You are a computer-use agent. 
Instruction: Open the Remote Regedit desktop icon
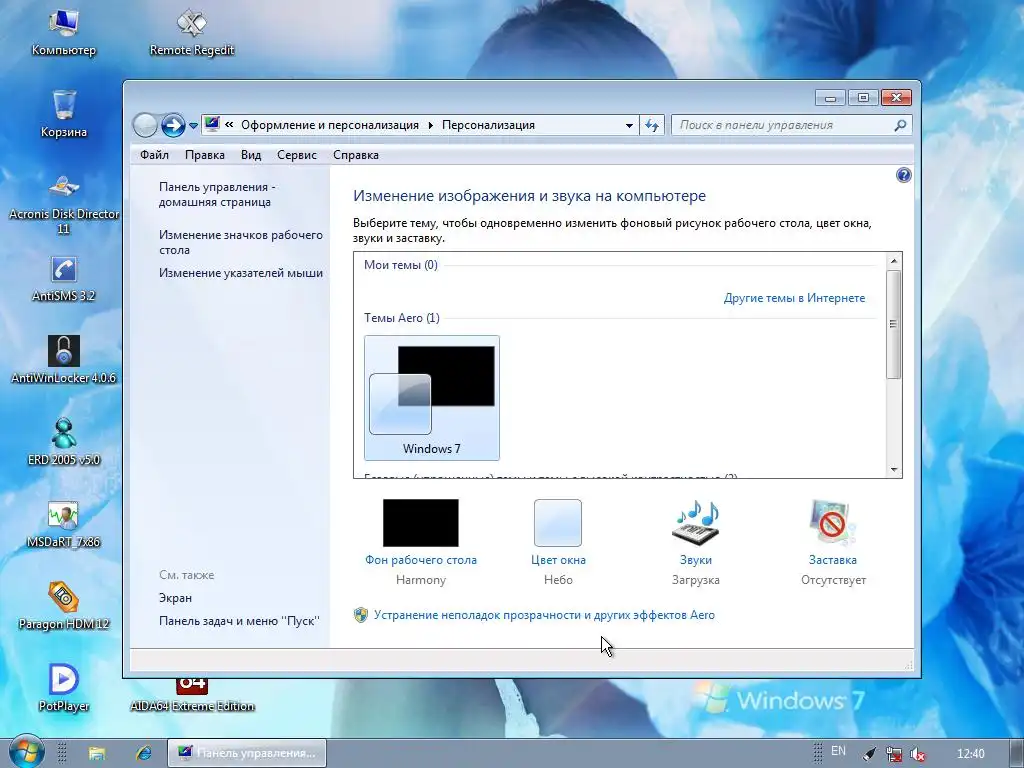click(191, 33)
